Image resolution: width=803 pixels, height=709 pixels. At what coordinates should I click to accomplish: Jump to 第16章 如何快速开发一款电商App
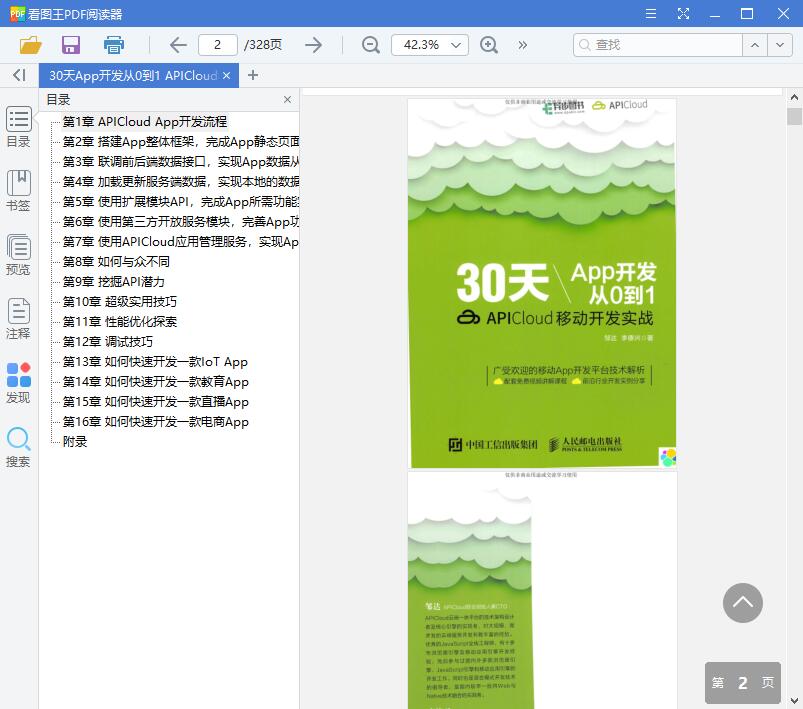coord(155,421)
